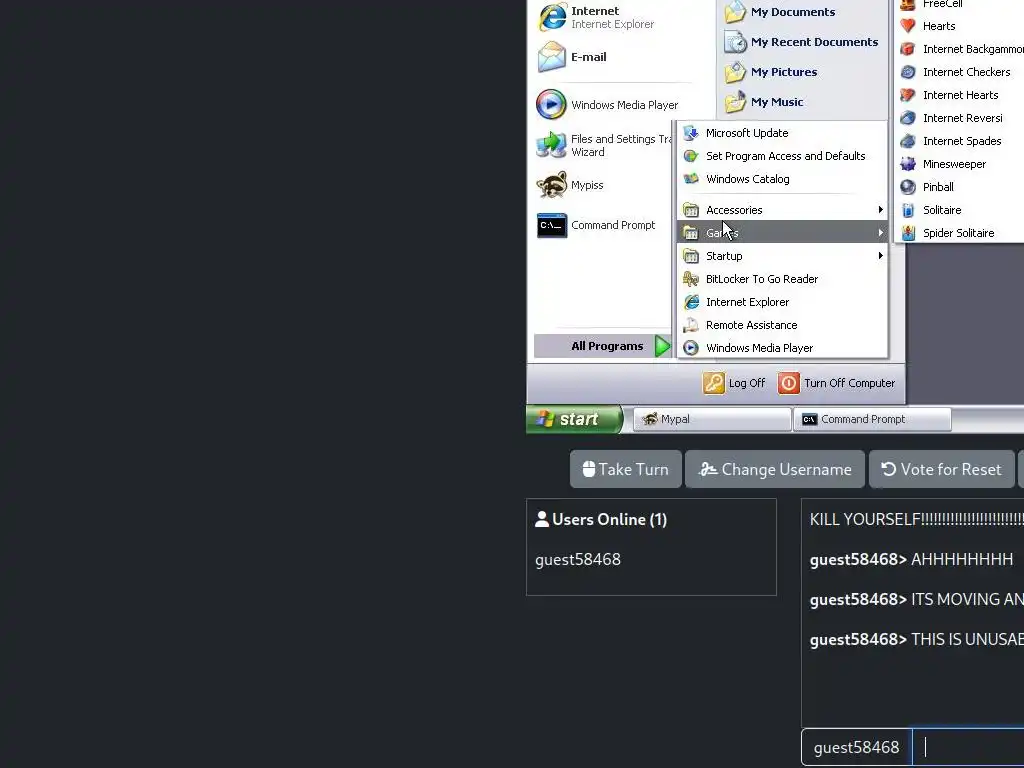1024x768 pixels.
Task: Open My Documents folder icon
Action: (735, 12)
